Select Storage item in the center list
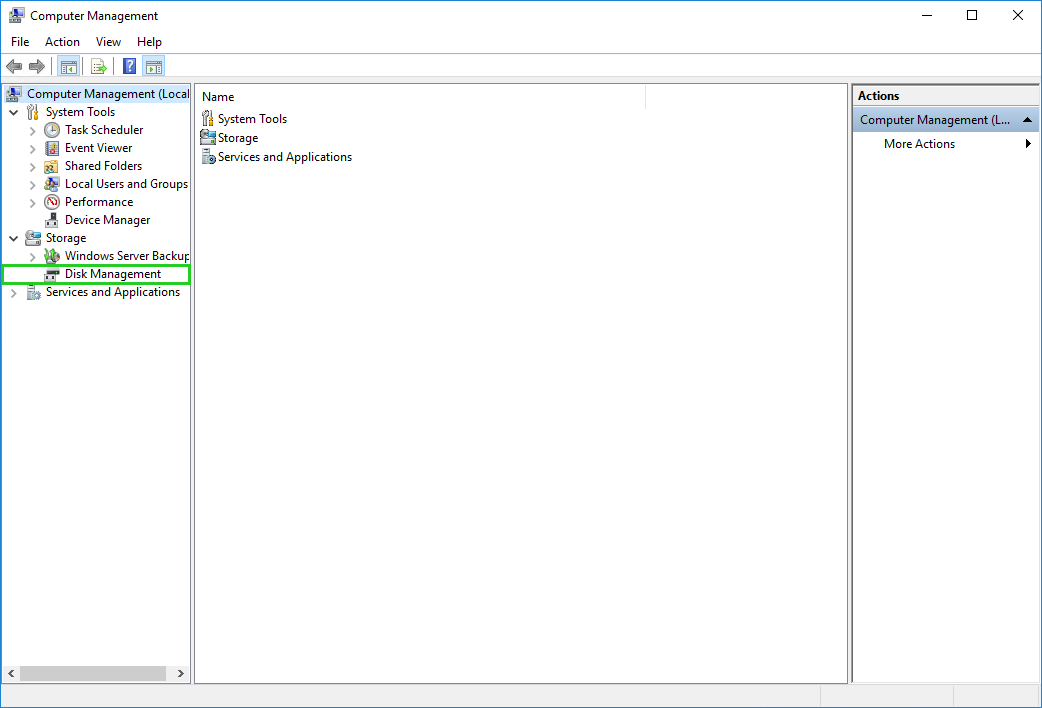The width and height of the screenshot is (1042, 708). pos(237,138)
